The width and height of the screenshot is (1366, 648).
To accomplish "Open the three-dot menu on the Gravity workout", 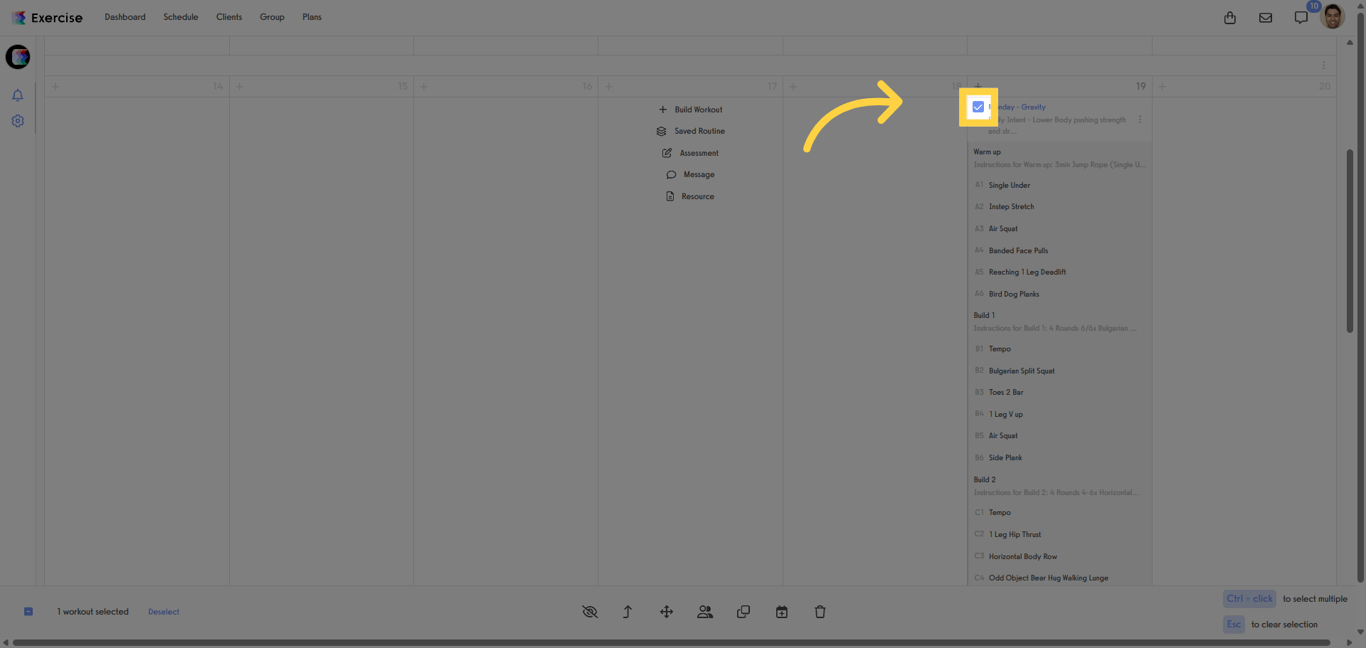I will [1139, 119].
